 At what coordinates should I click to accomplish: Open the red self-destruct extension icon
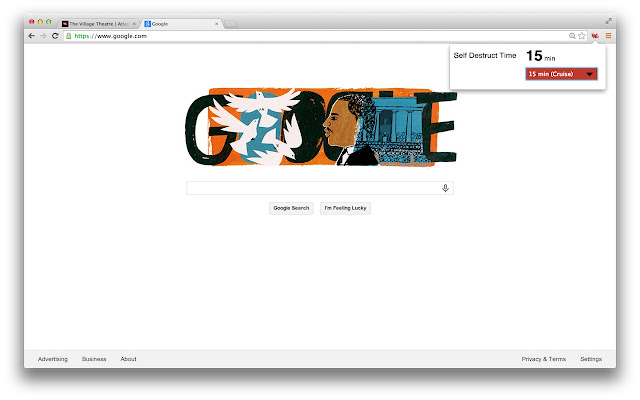click(595, 36)
